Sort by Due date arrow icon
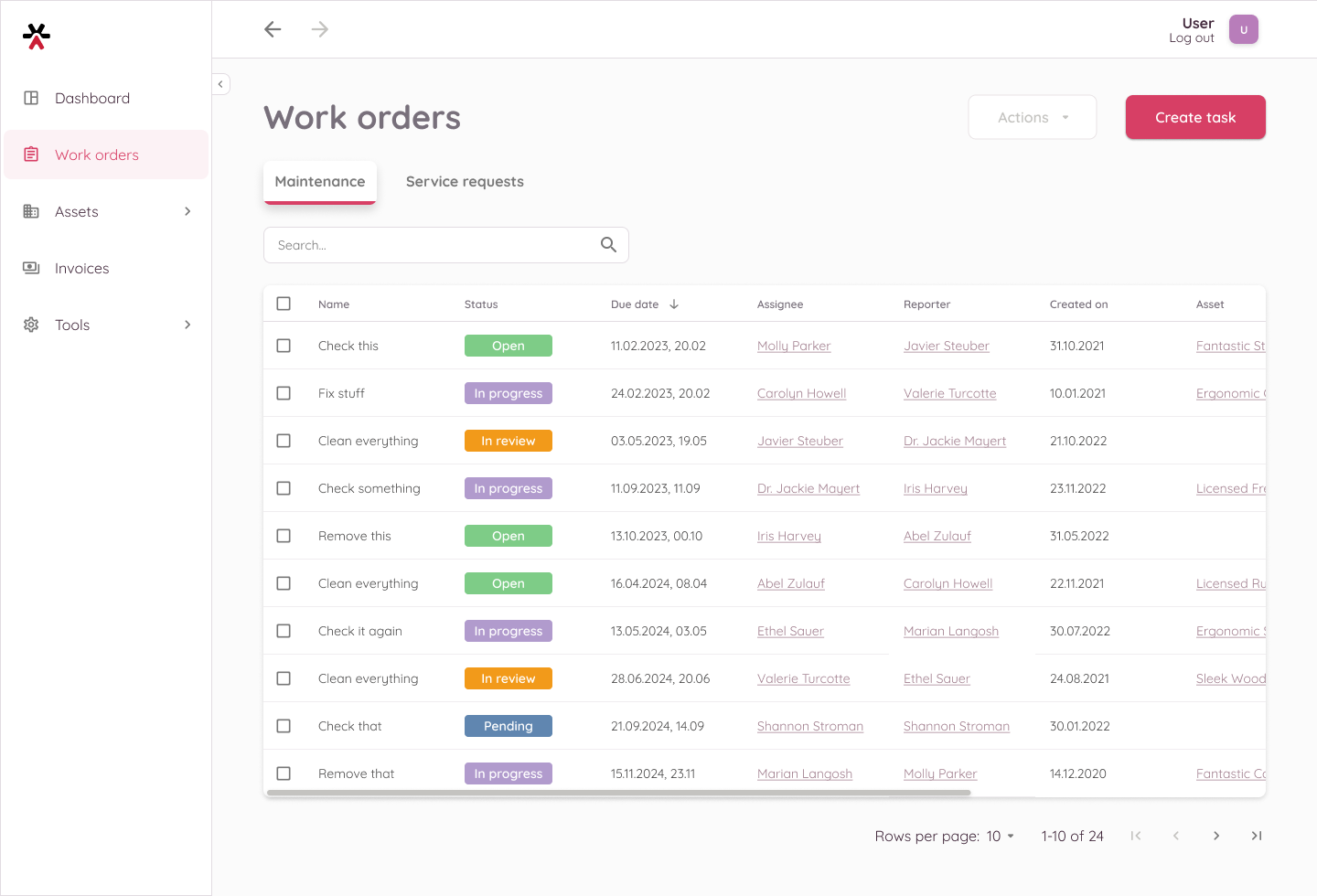The width and height of the screenshot is (1317, 896). pos(674,304)
